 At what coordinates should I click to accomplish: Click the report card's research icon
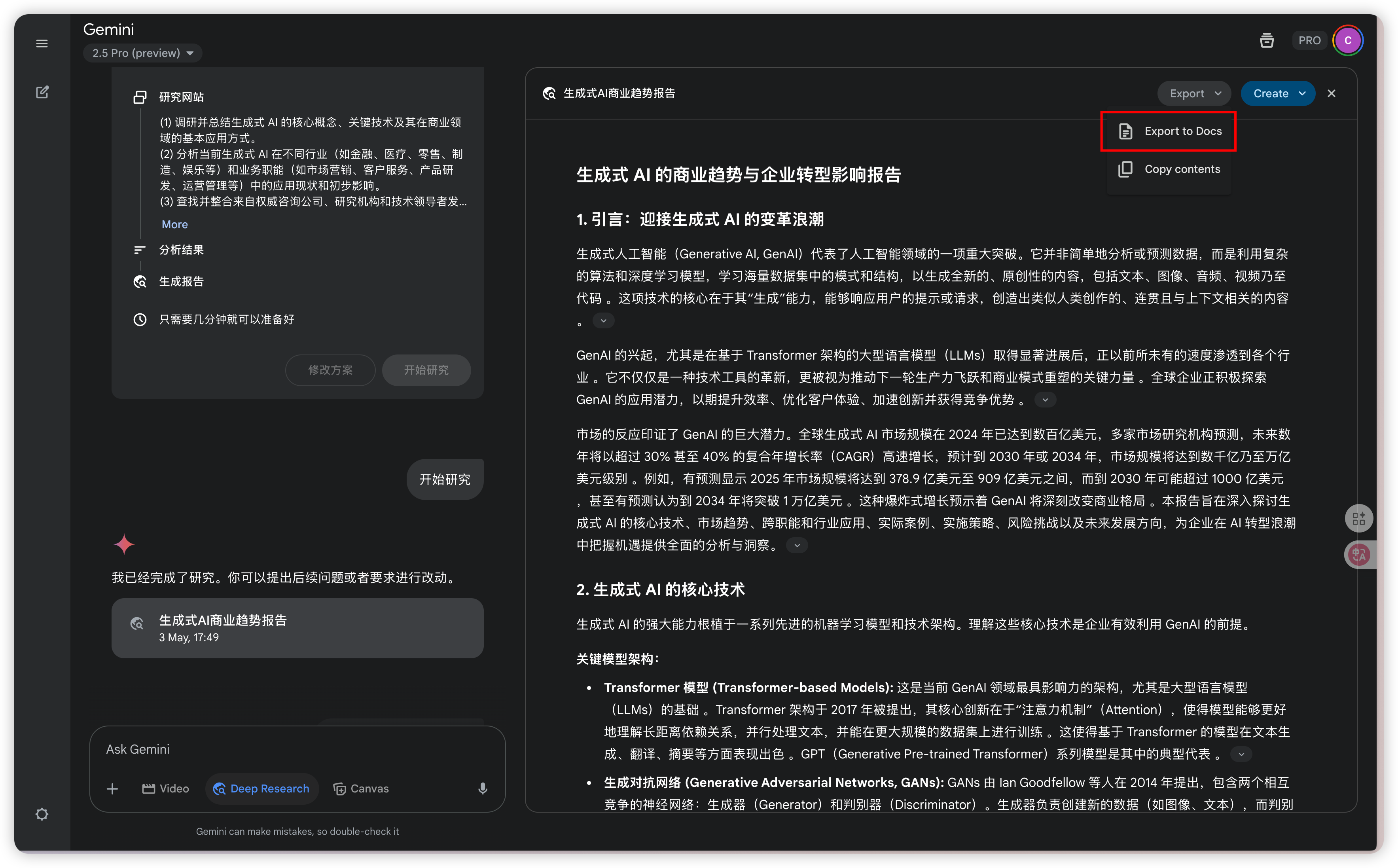click(x=136, y=624)
